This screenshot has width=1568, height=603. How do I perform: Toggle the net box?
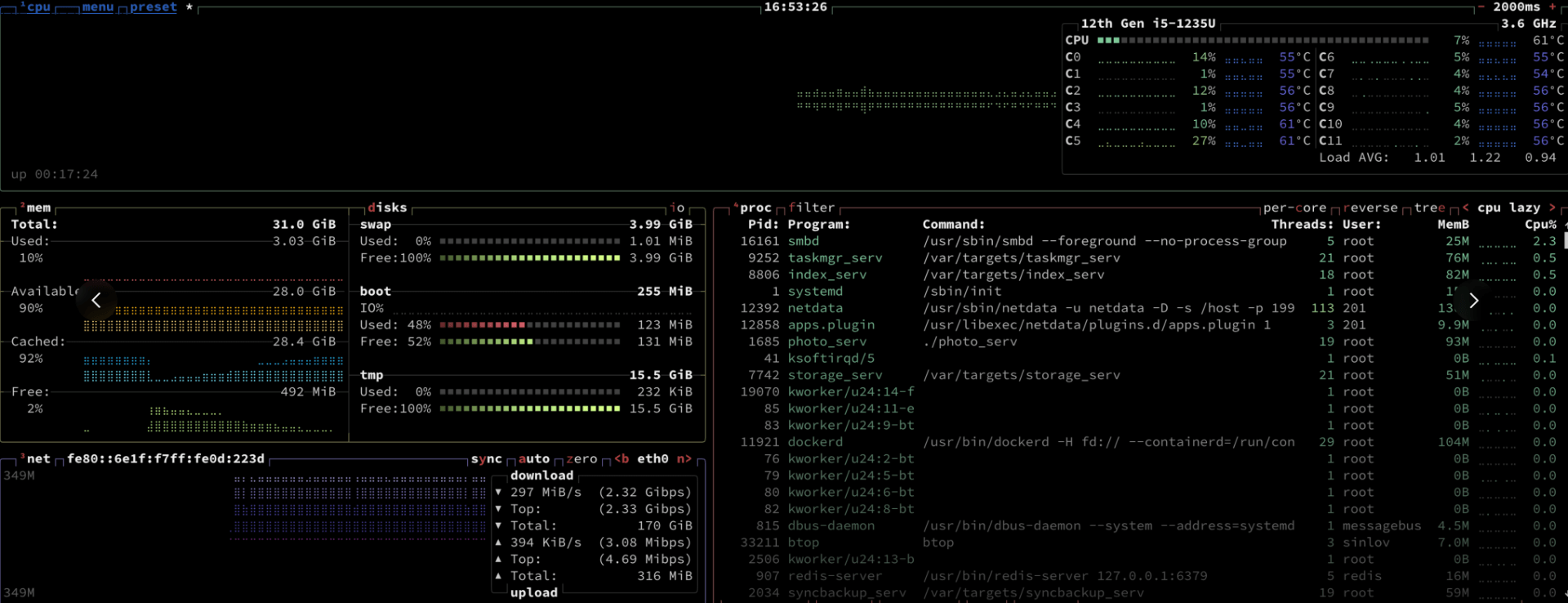pos(35,458)
